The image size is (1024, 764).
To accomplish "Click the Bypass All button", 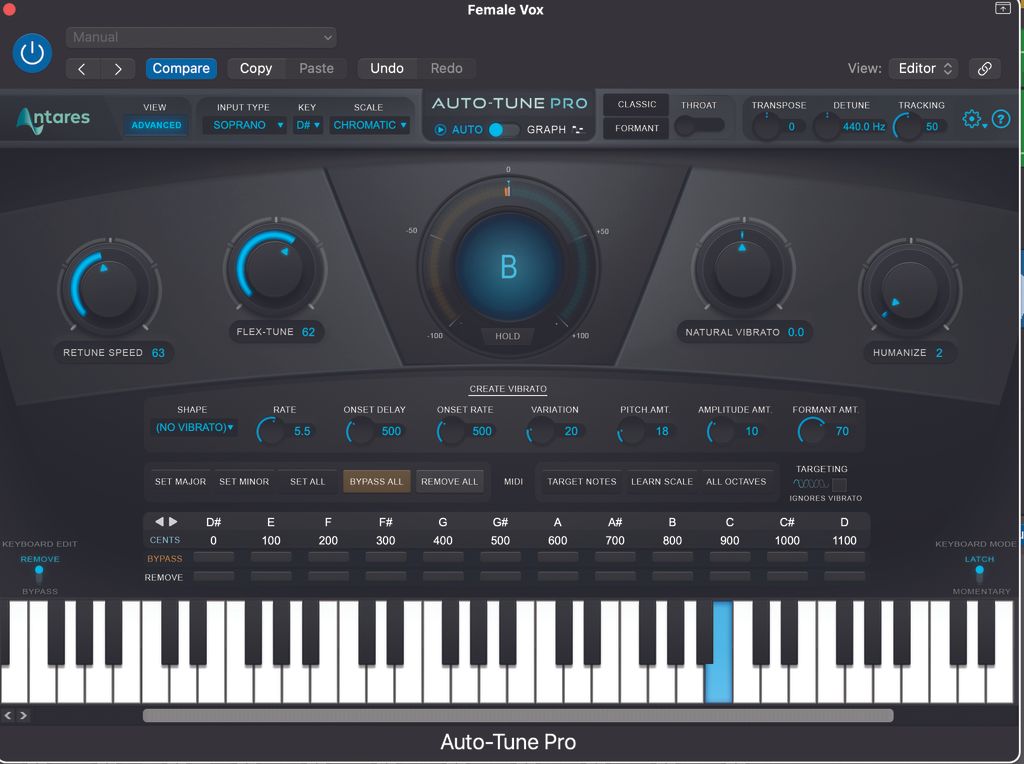I will tap(376, 481).
